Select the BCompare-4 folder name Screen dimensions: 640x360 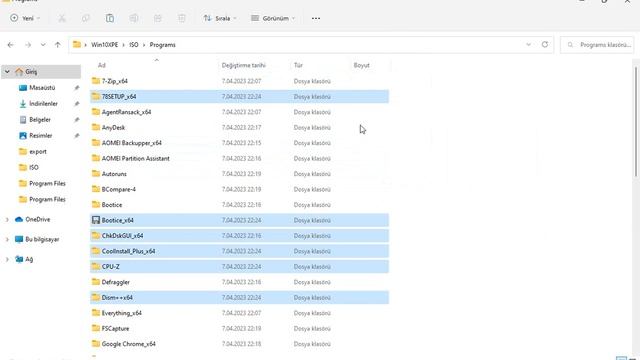(119, 190)
